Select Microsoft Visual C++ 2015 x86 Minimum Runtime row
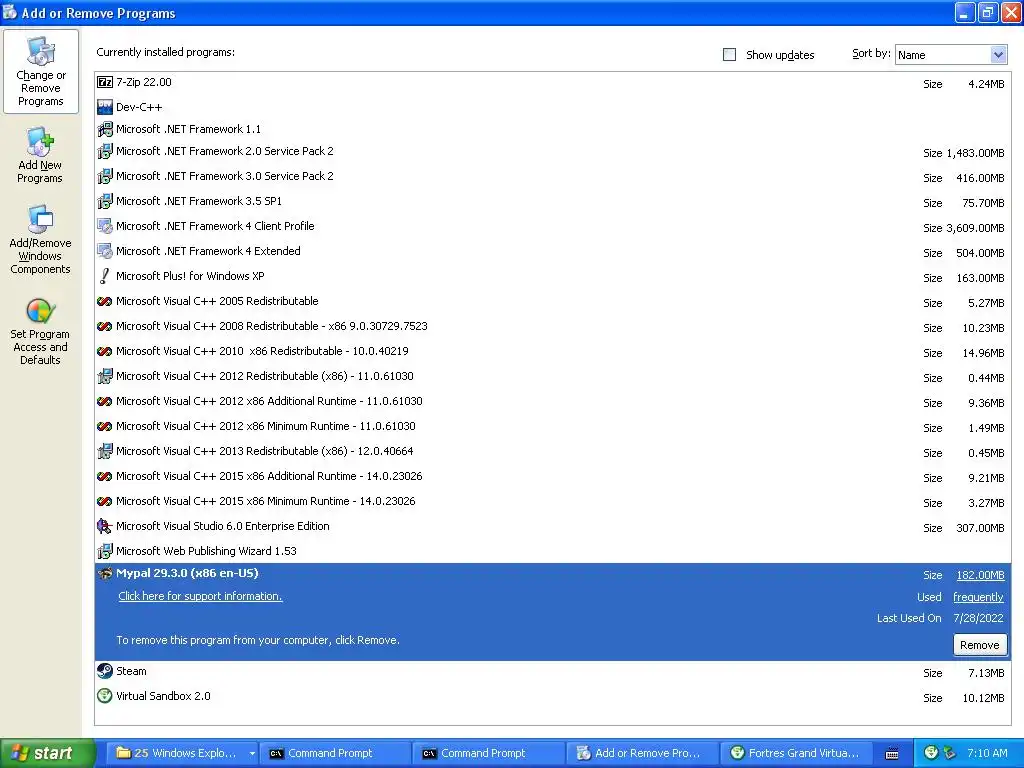This screenshot has width=1024, height=768. tap(552, 502)
